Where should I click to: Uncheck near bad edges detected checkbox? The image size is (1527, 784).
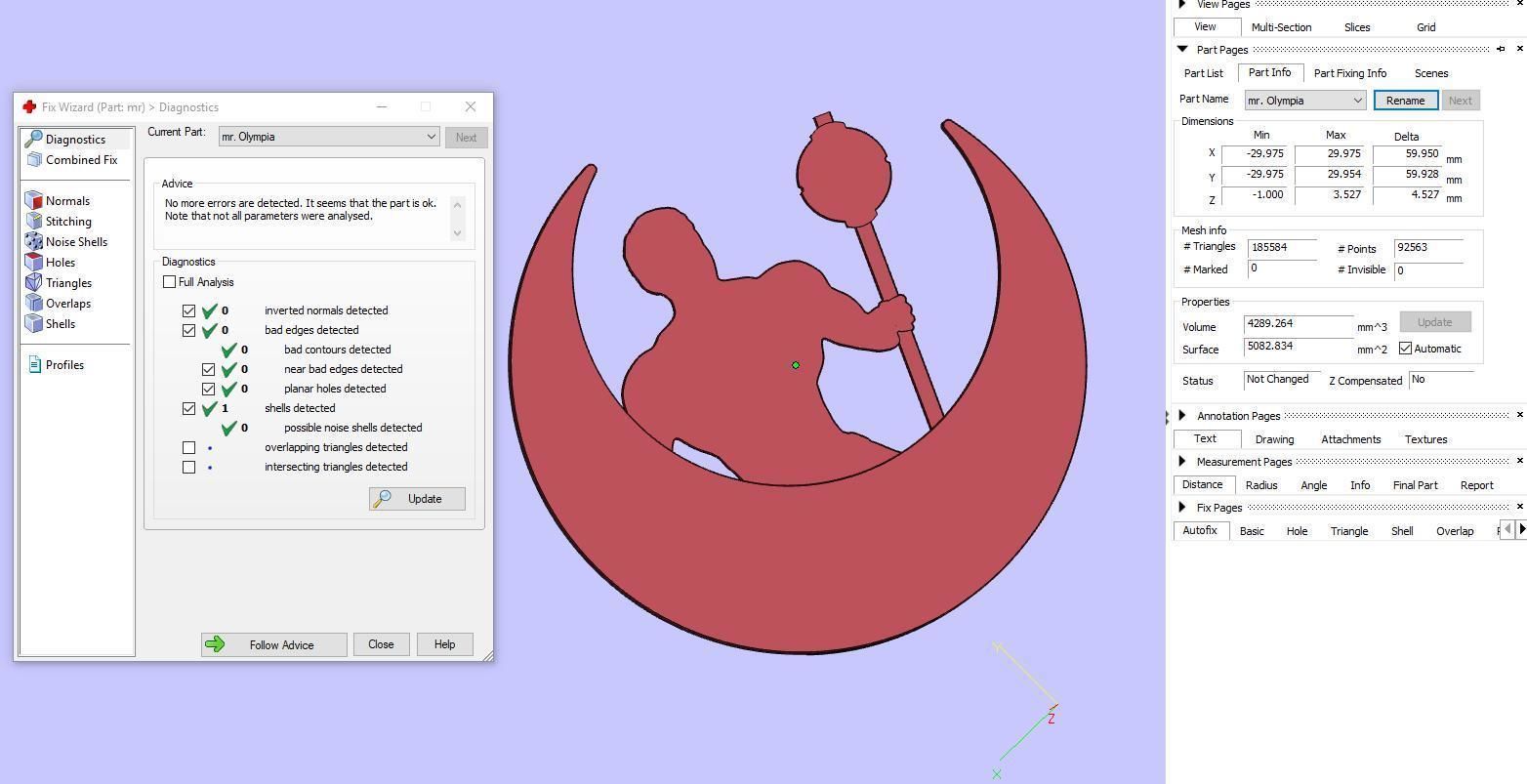tap(209, 369)
